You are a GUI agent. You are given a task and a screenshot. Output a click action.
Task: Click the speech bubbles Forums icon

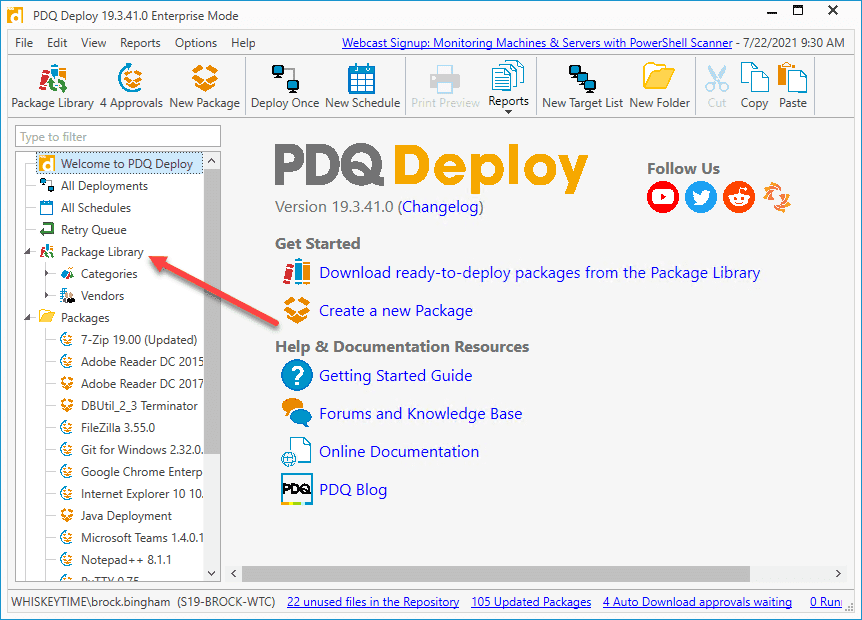(297, 413)
